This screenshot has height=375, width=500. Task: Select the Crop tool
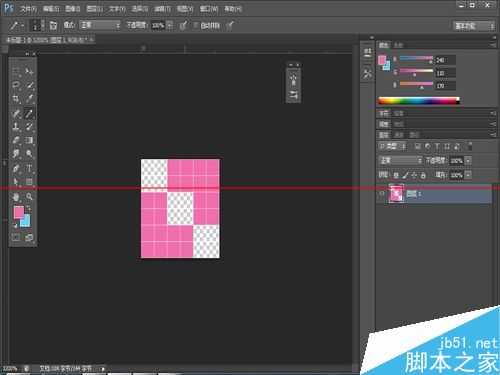[16, 99]
